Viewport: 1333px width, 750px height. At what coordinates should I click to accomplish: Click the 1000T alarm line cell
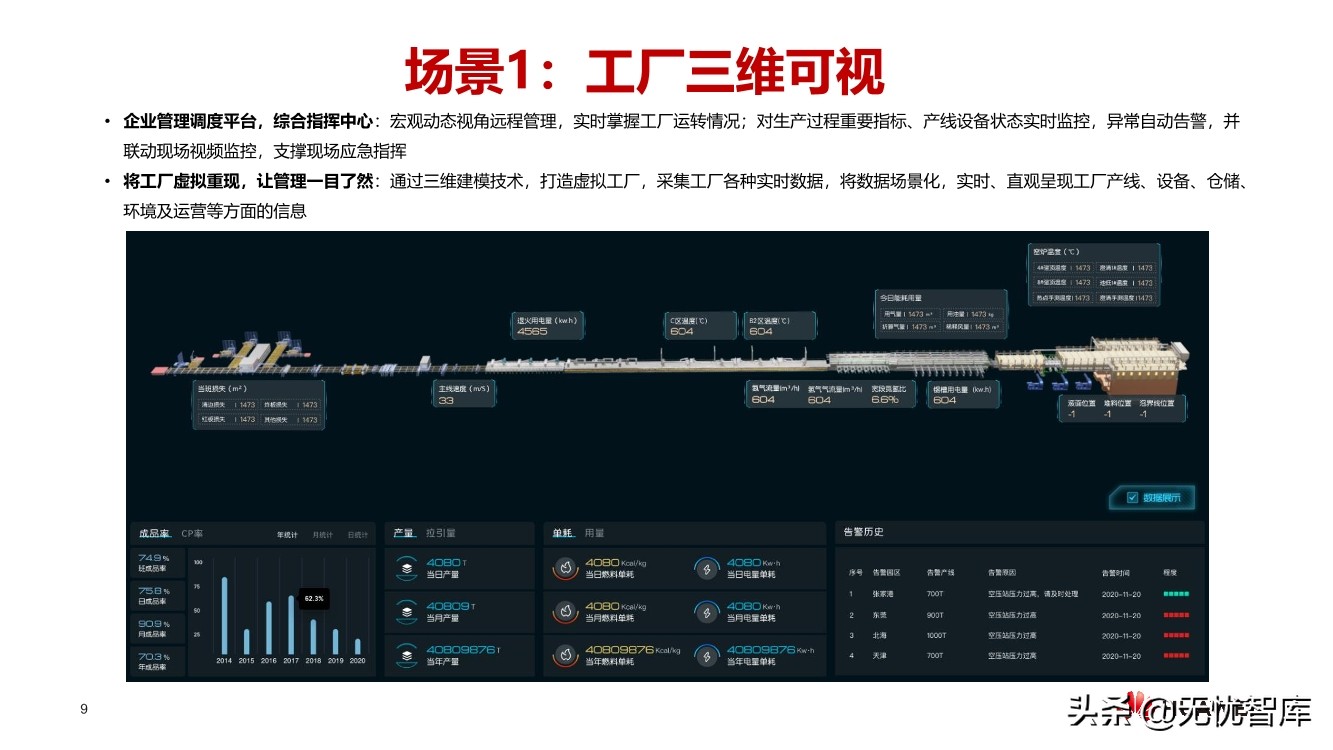coord(936,635)
